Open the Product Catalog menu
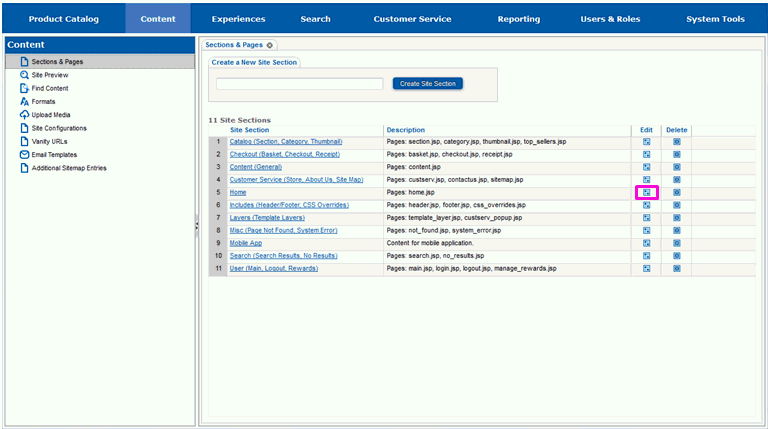Screen dimensions: 768x429 tap(64, 19)
